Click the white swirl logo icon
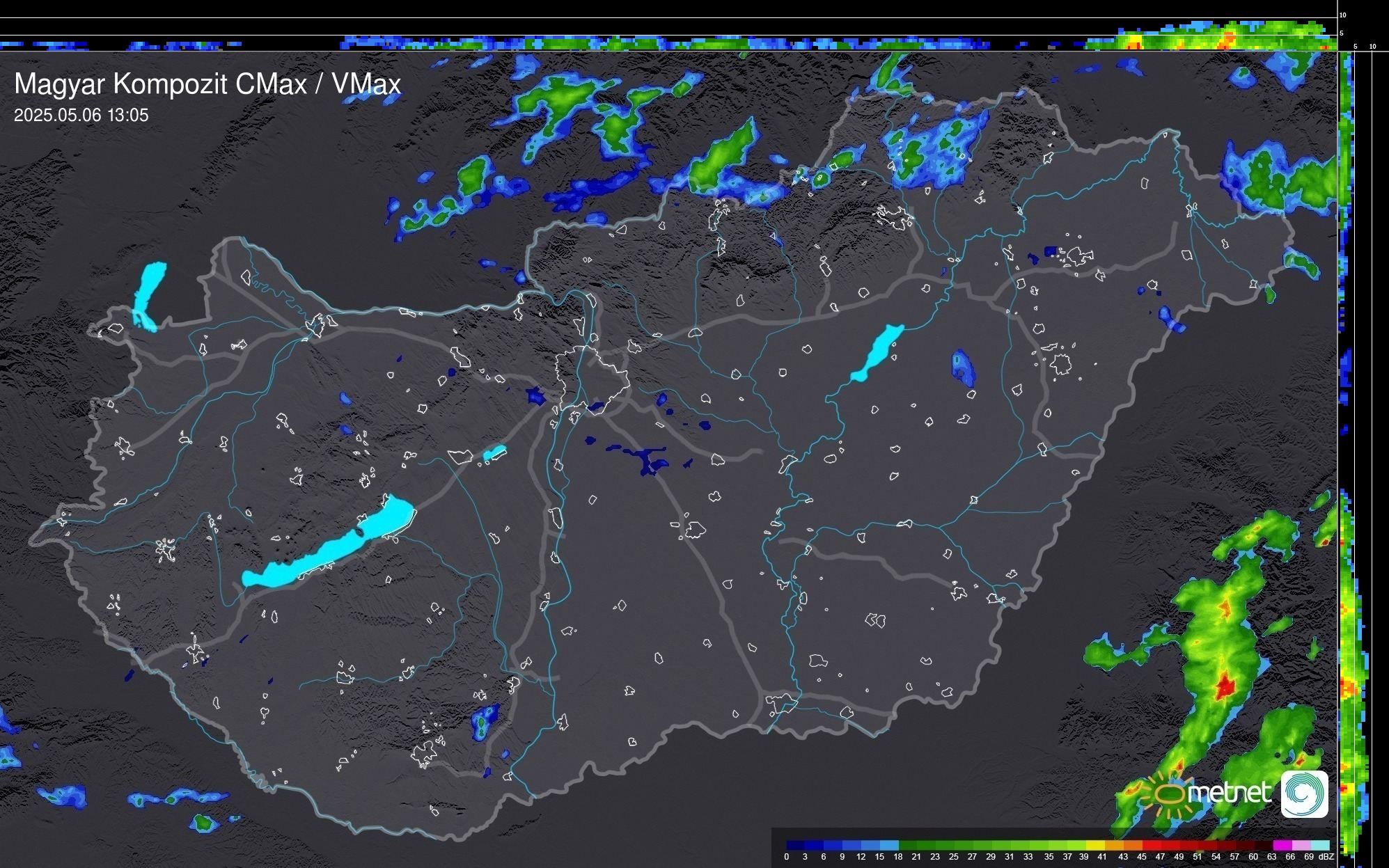 1304,794
